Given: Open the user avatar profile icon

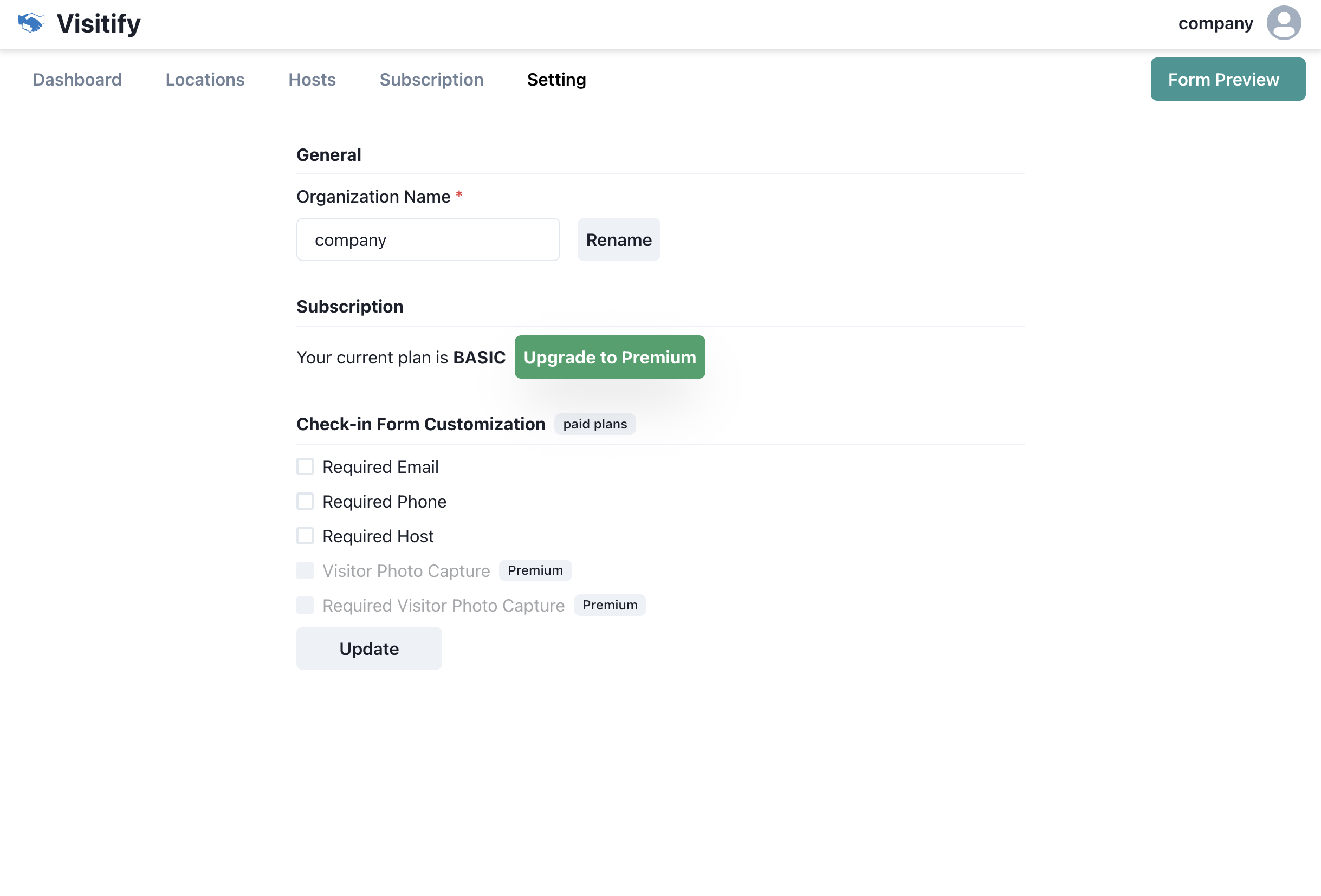Looking at the screenshot, I should pyautogui.click(x=1284, y=23).
